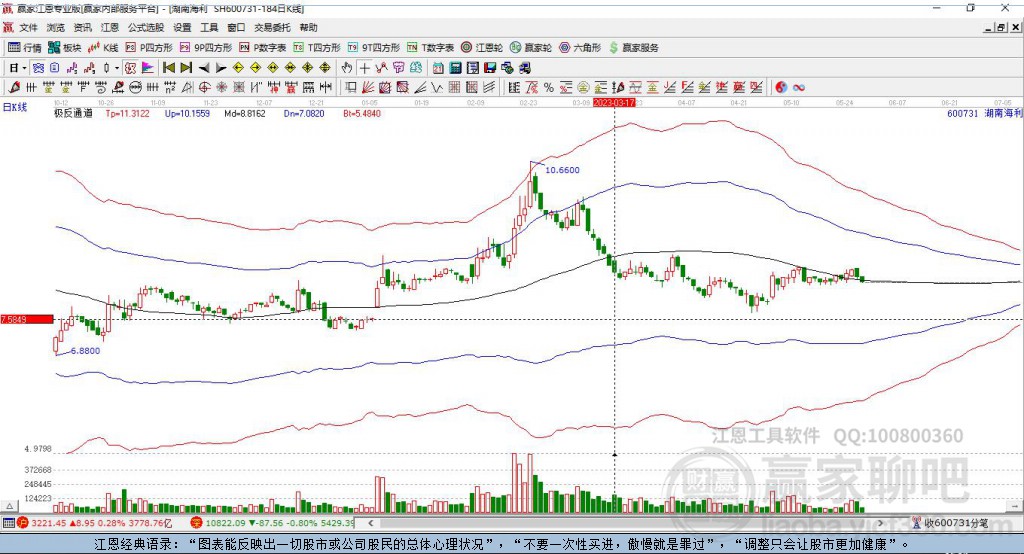Viewport: 1024px width, 554px height.
Task: Open the 板块 sector view
Action: 64,48
